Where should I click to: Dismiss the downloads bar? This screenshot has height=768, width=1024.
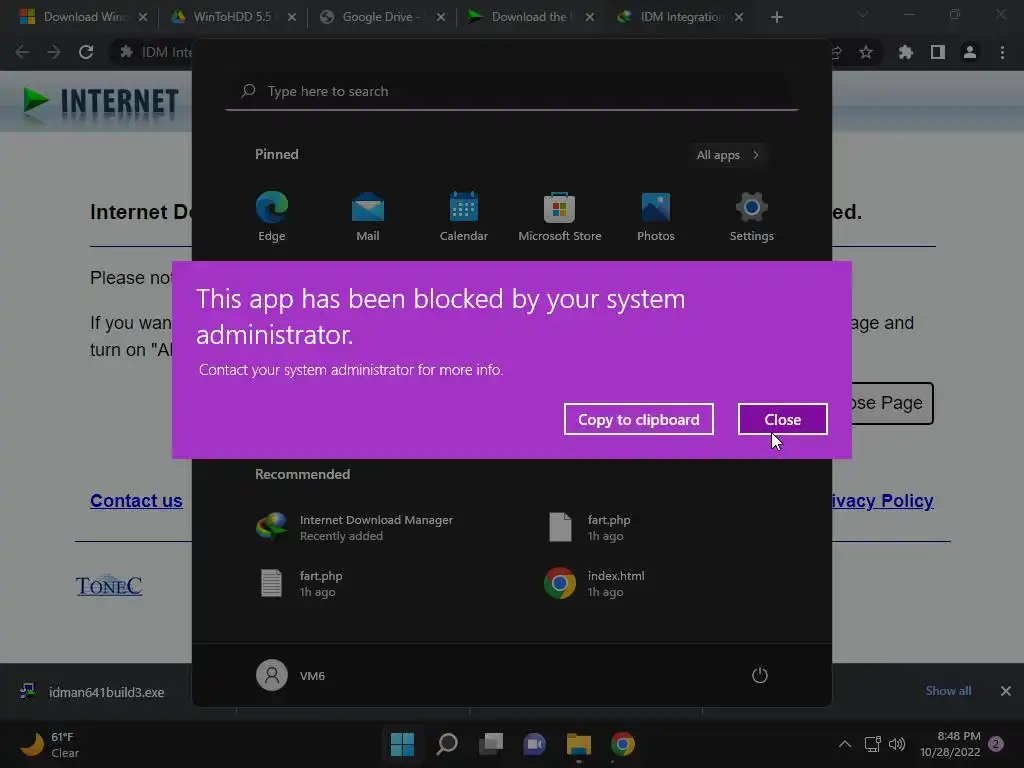[1006, 691]
